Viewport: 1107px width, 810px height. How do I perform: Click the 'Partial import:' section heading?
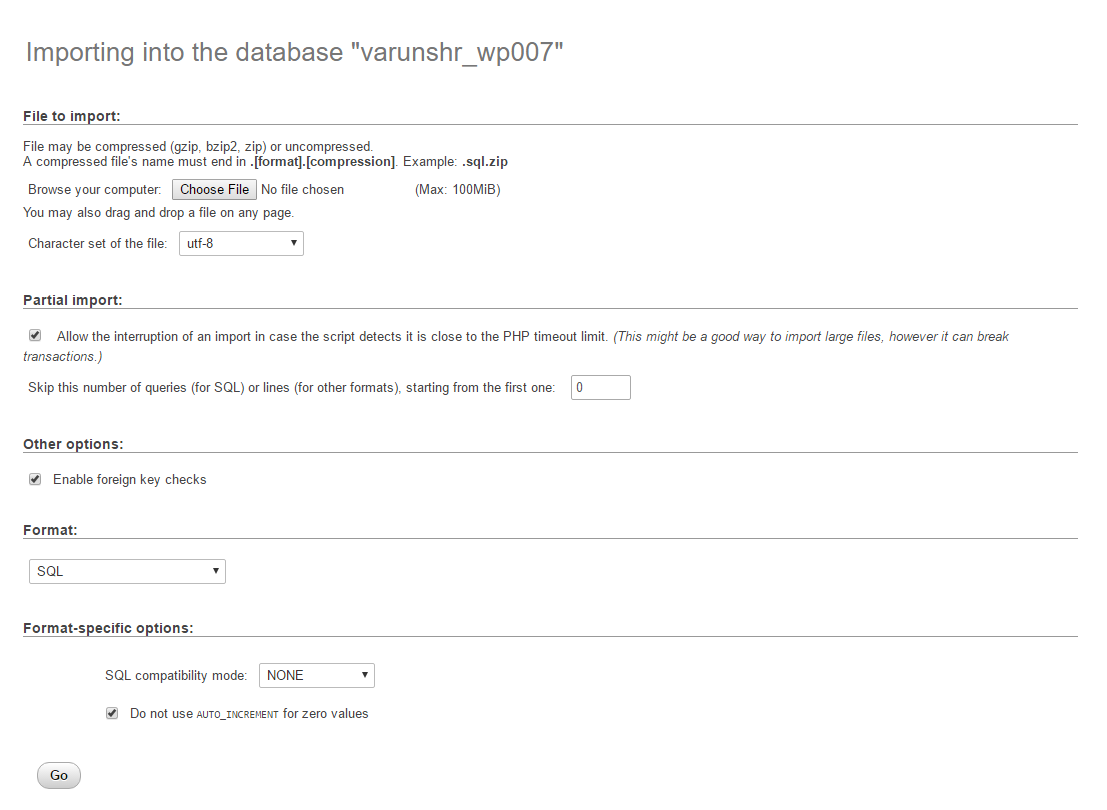72,300
